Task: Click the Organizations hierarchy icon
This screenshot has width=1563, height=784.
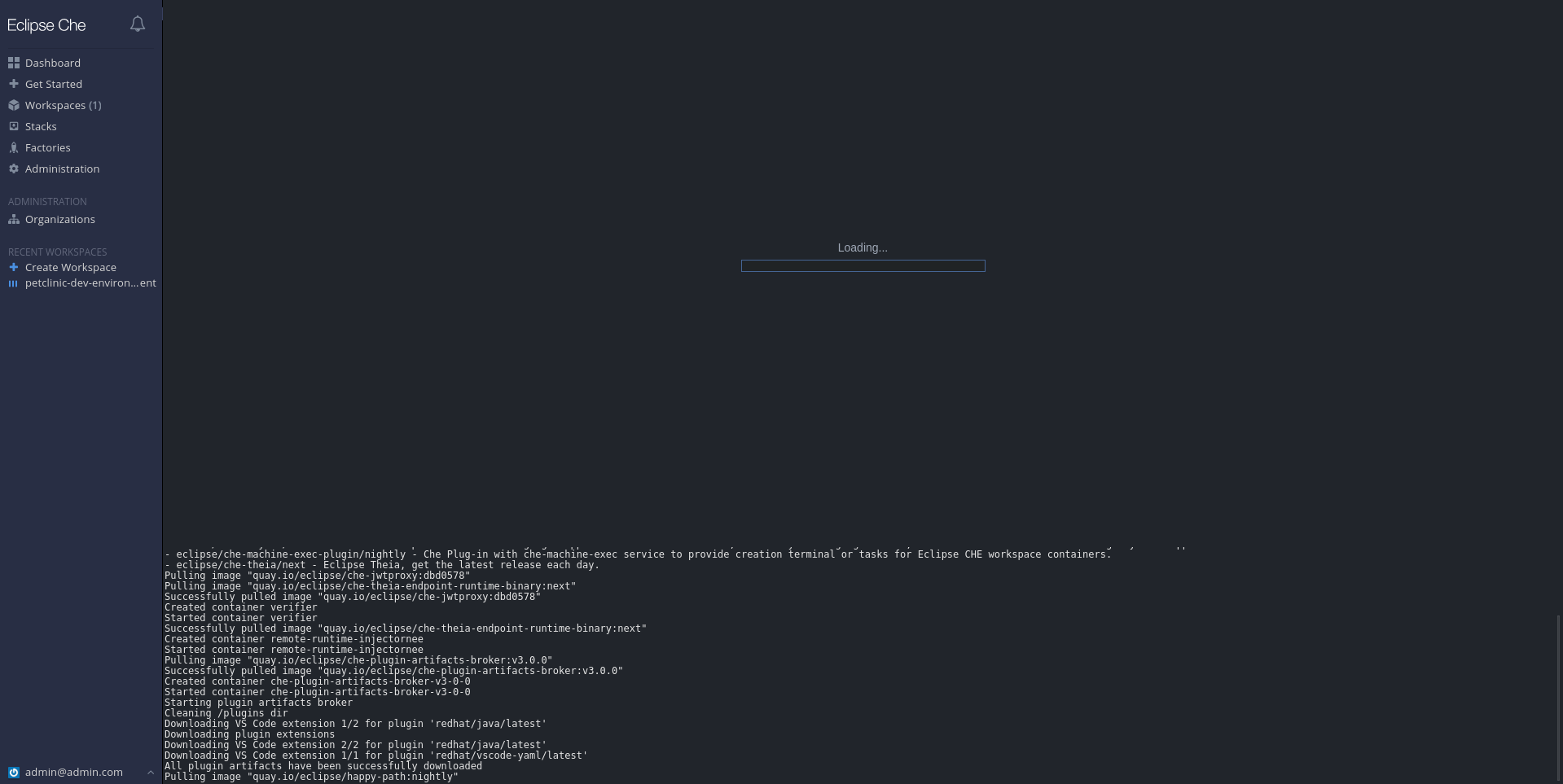Action: click(x=14, y=219)
